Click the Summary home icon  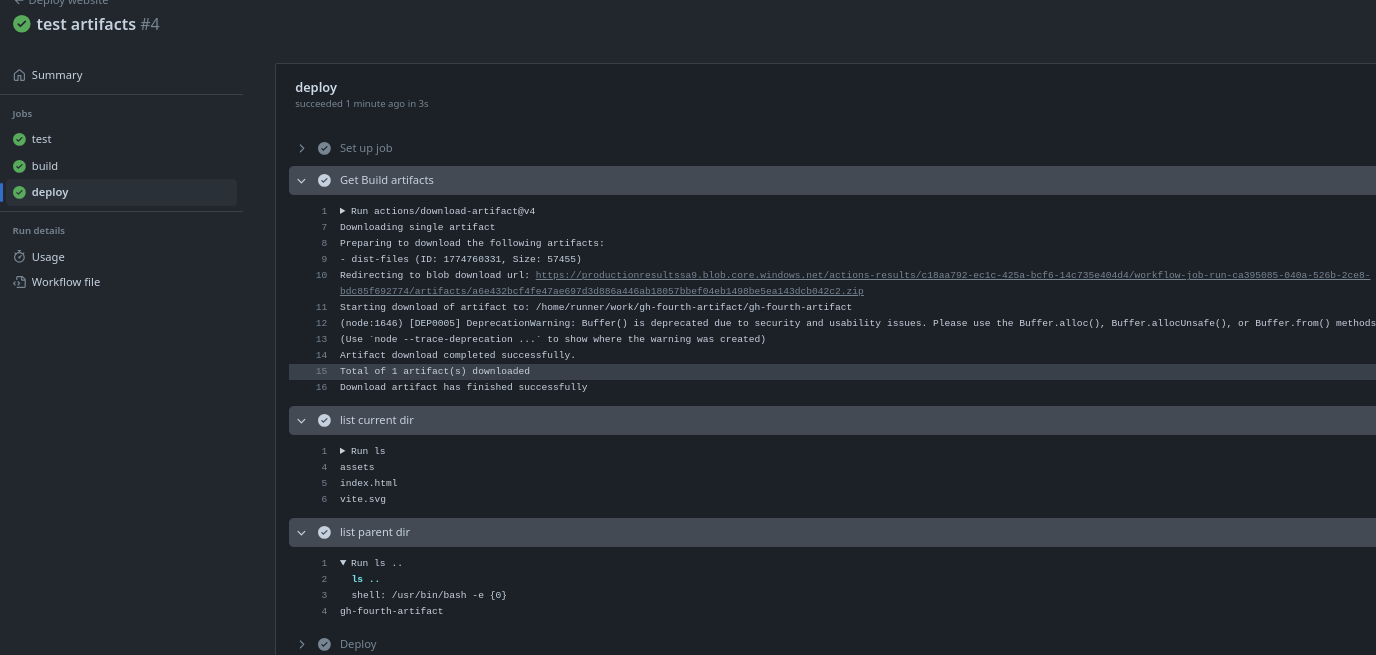coord(19,75)
